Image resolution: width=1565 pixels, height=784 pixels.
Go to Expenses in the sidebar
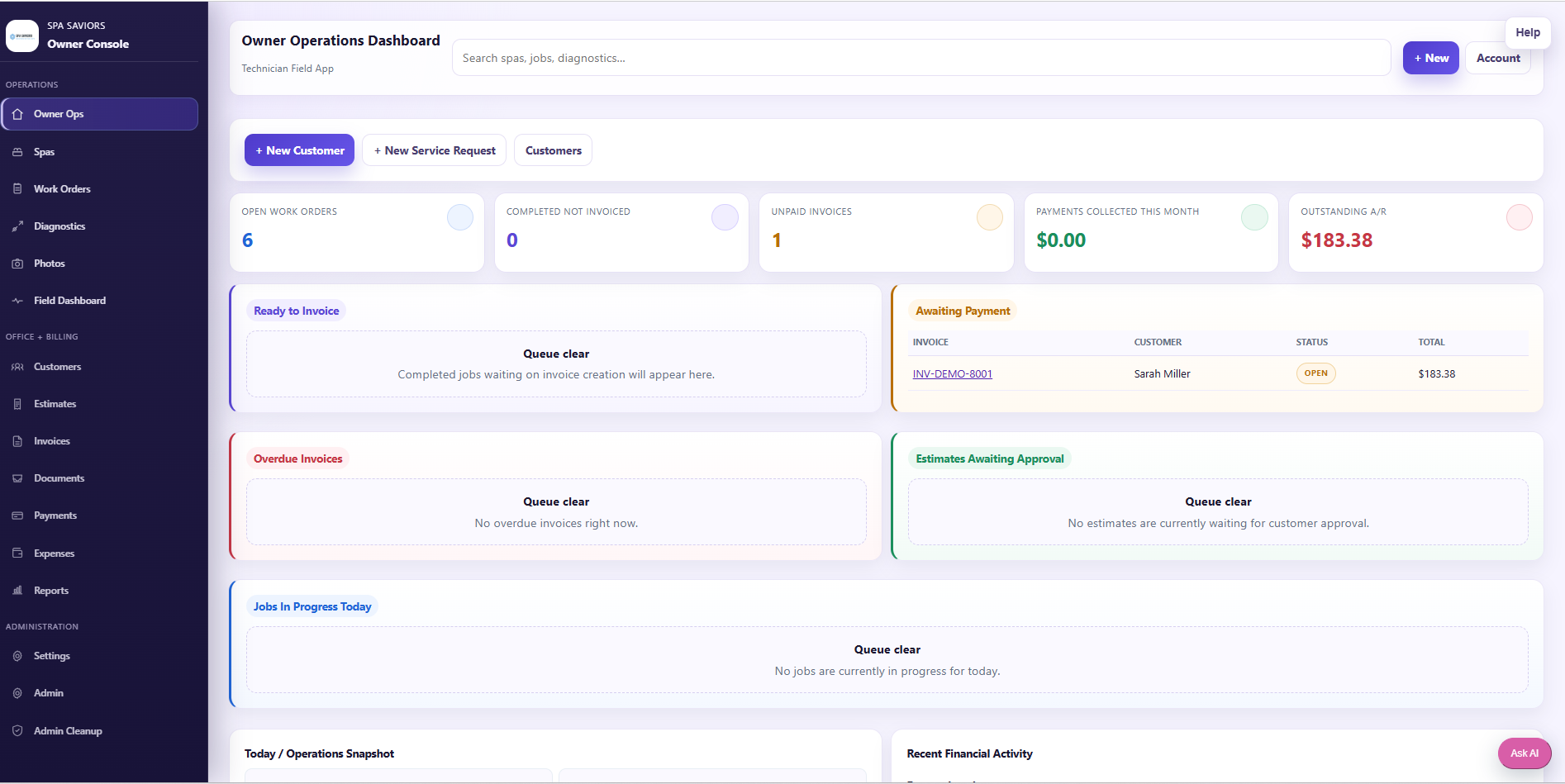(100, 554)
